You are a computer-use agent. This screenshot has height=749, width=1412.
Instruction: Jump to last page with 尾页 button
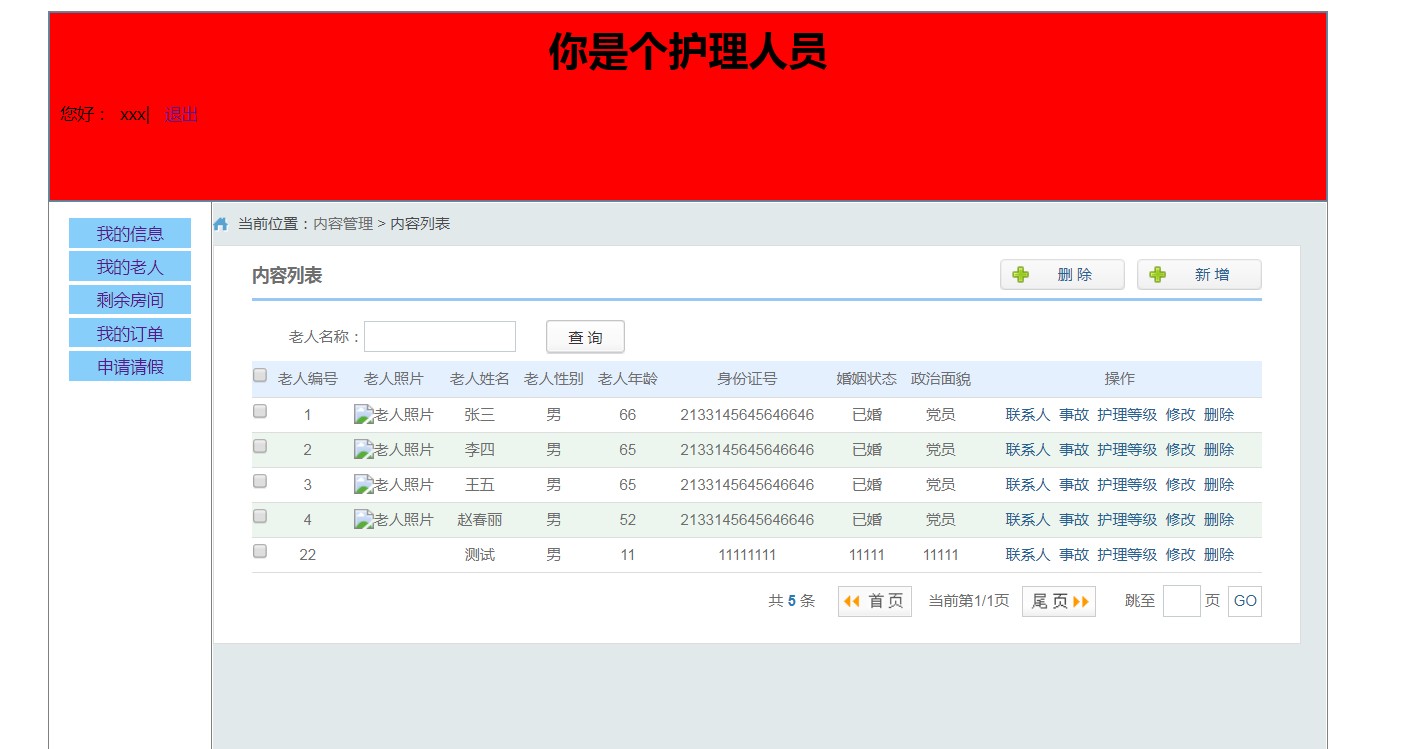pyautogui.click(x=1058, y=601)
